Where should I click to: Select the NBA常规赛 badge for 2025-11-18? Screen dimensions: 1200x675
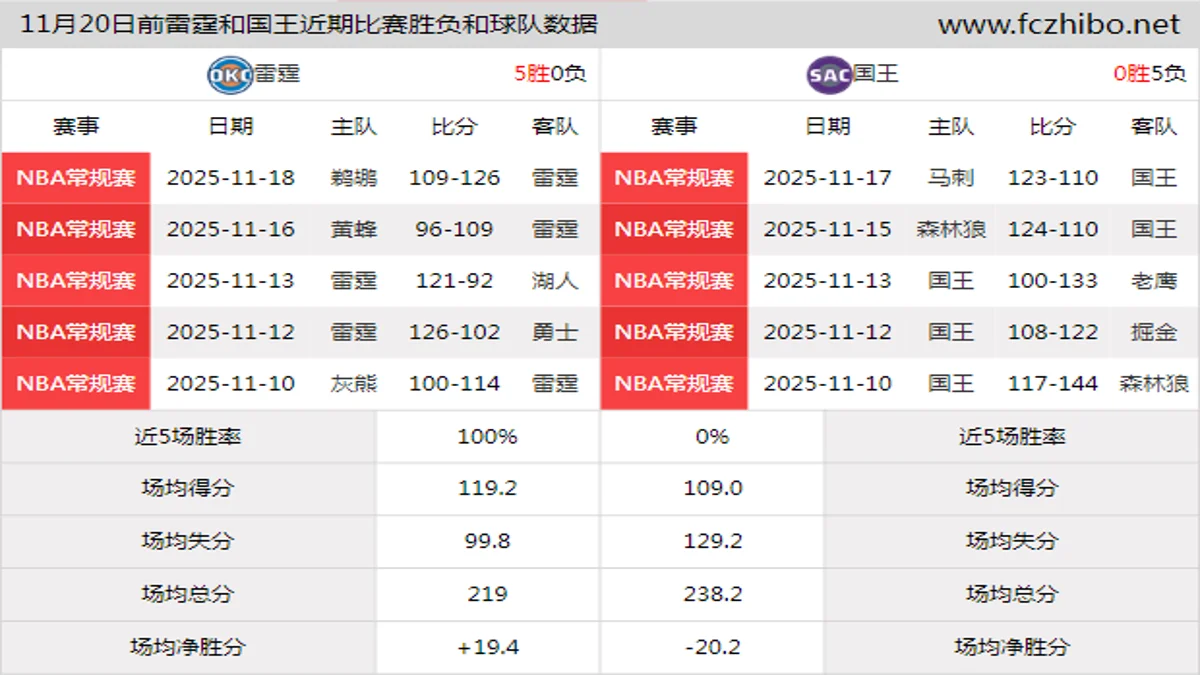pyautogui.click(x=76, y=177)
